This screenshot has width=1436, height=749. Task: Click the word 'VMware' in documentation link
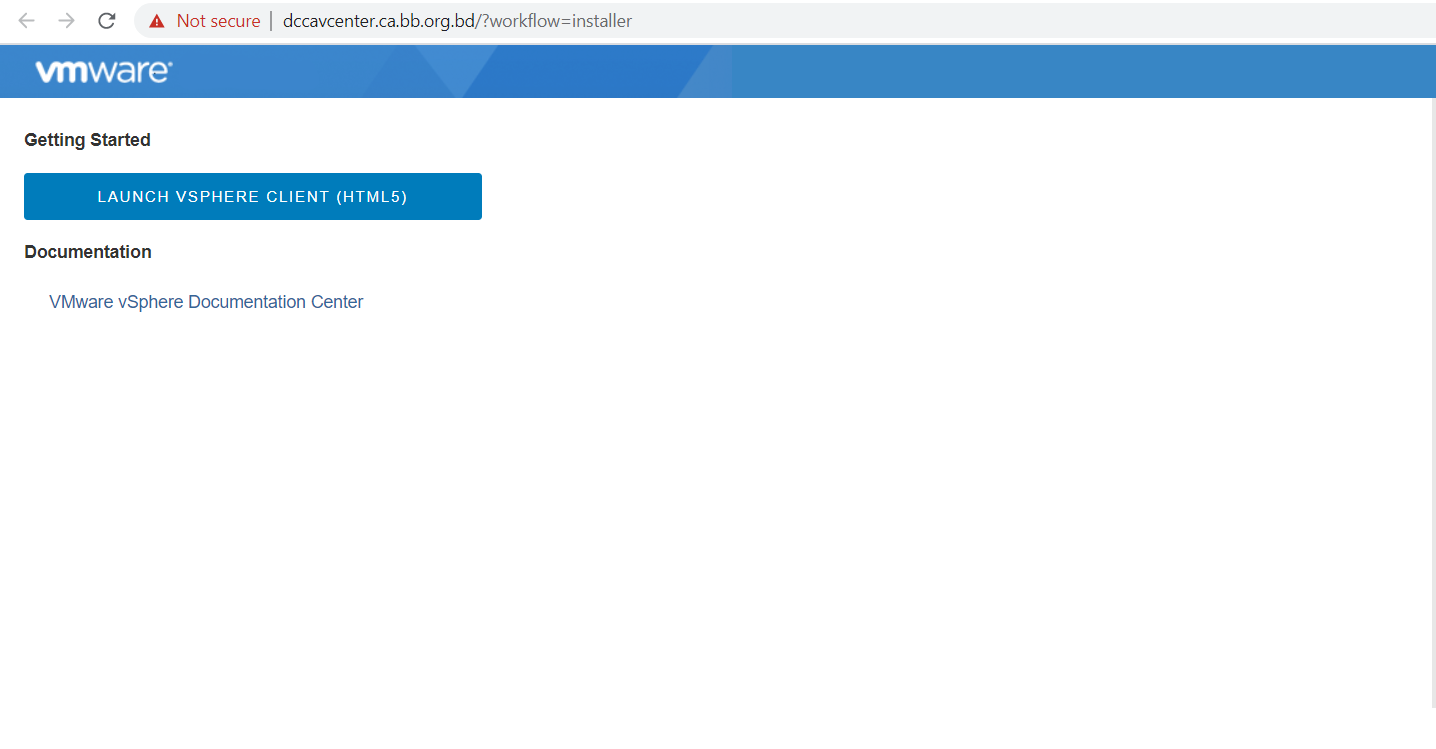tap(81, 302)
